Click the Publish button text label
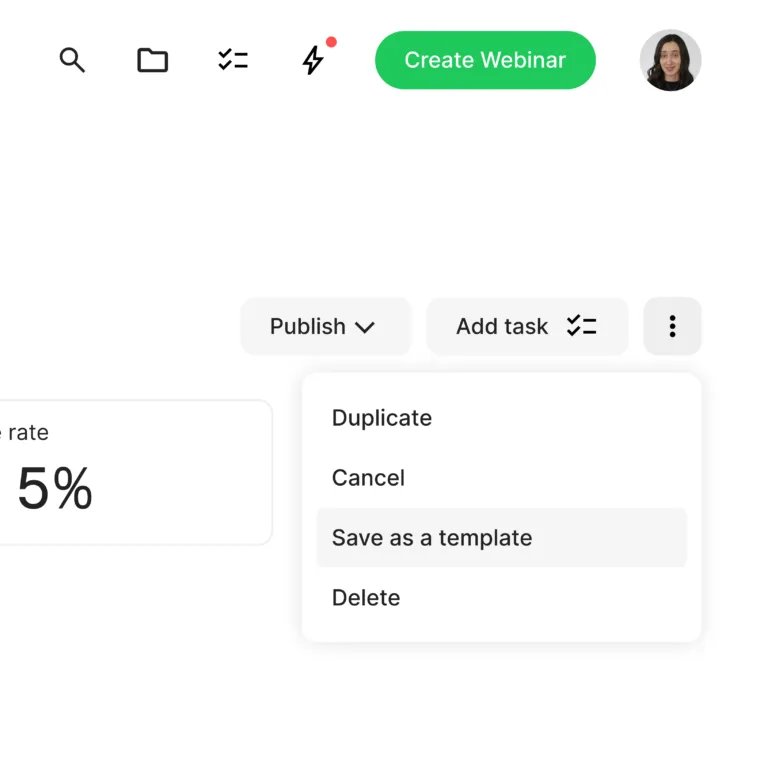The width and height of the screenshot is (760, 760). pyautogui.click(x=308, y=326)
